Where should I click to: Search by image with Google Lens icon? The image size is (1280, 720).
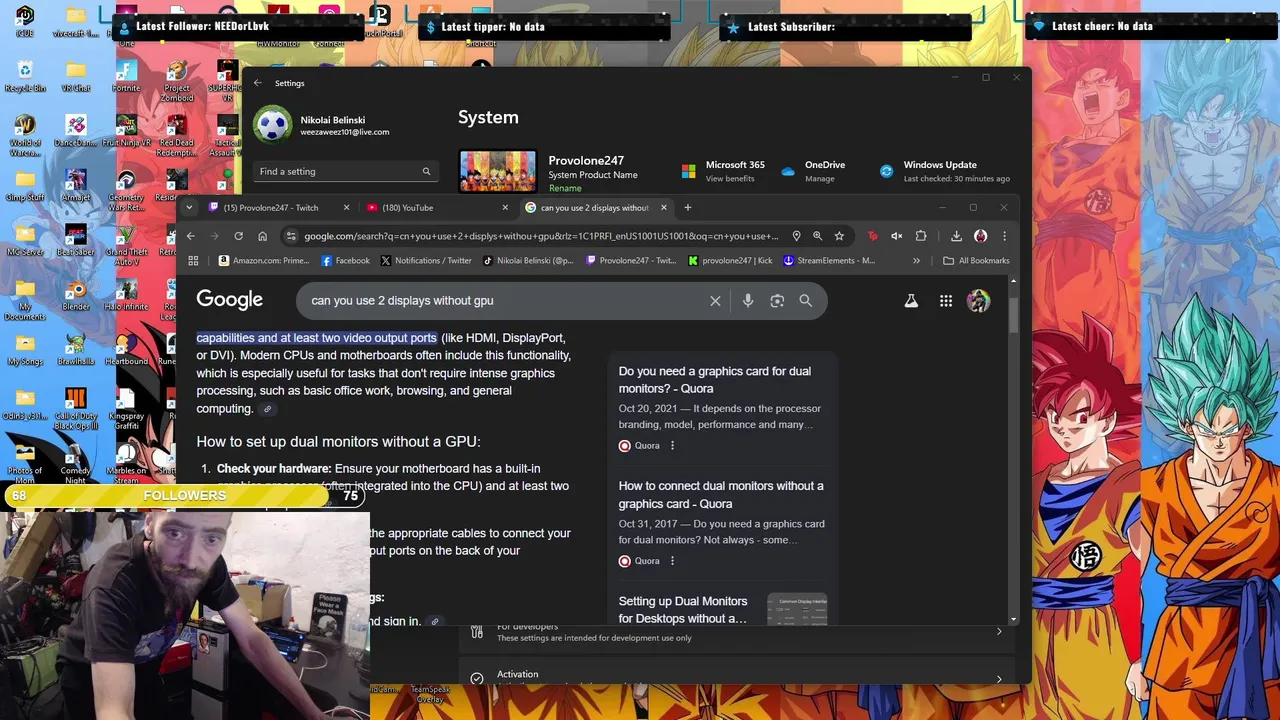[x=777, y=301]
